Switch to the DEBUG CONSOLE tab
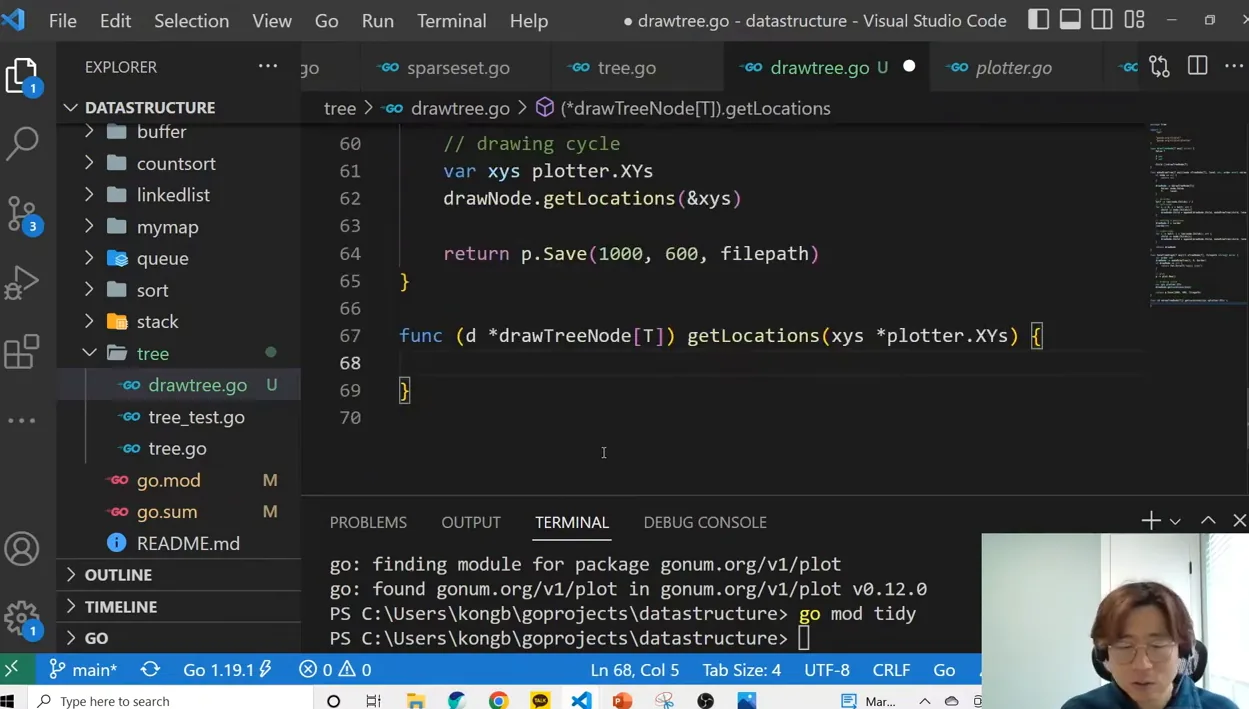This screenshot has height=709, width=1249. pos(705,522)
